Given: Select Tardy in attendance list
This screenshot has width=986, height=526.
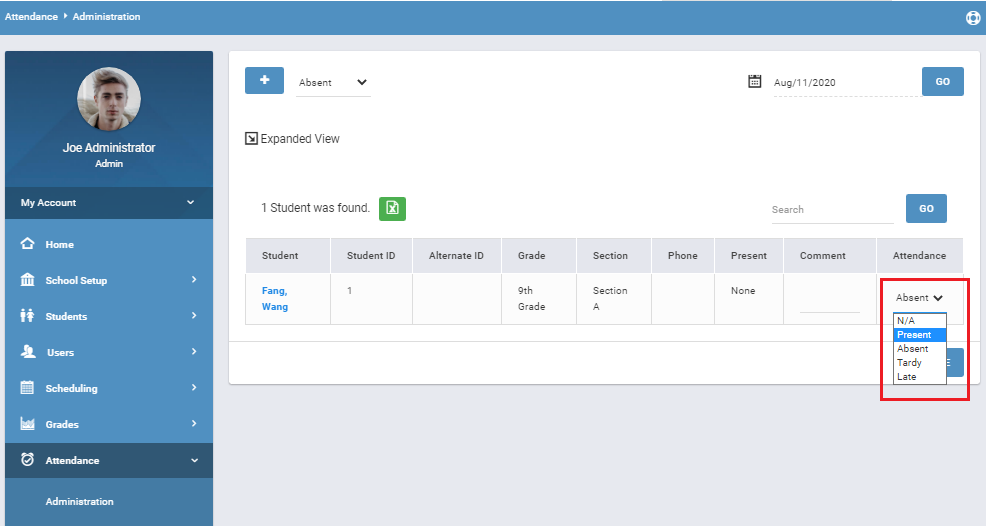Looking at the screenshot, I should click(x=919, y=362).
